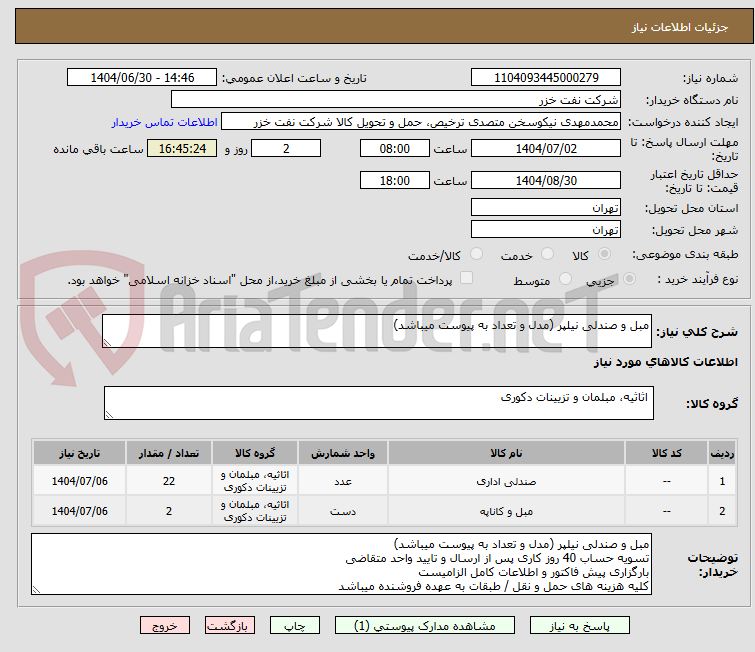
Task: Open مشاهده مدارک پیوستی (1) button
Action: point(425,626)
